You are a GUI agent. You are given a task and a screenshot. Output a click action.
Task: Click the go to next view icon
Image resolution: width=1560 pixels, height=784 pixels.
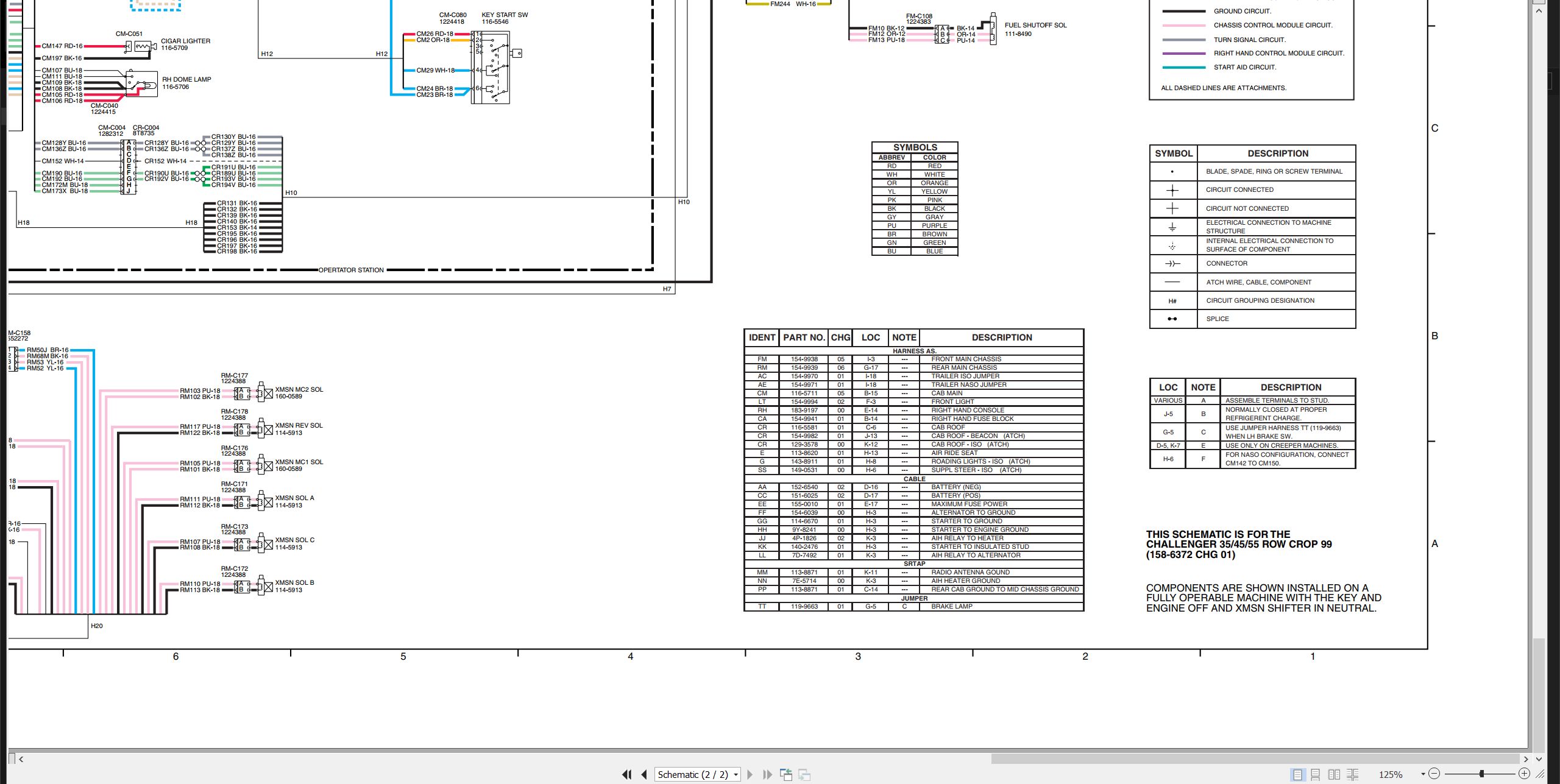[804, 774]
